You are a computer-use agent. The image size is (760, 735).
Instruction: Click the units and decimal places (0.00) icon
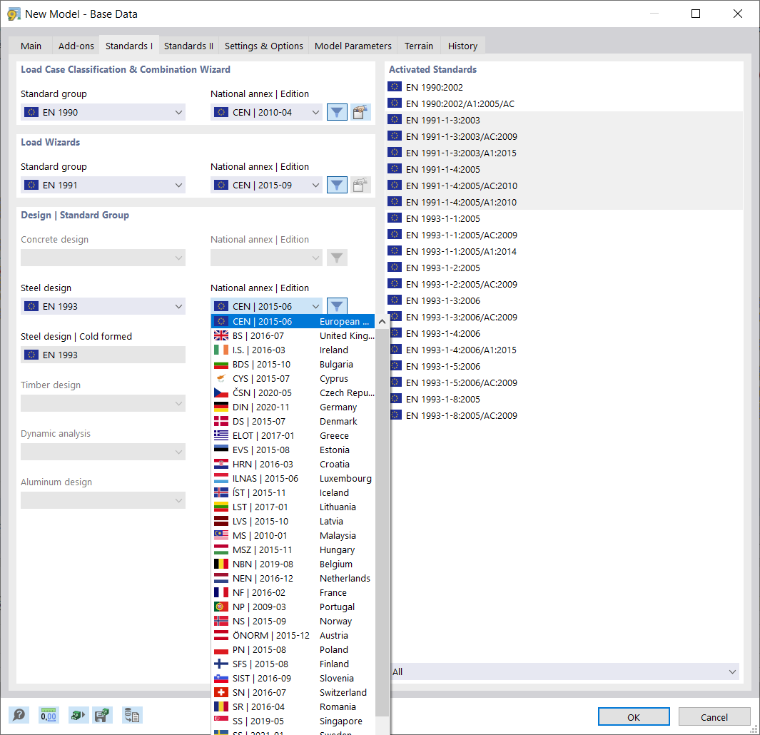click(x=48, y=715)
